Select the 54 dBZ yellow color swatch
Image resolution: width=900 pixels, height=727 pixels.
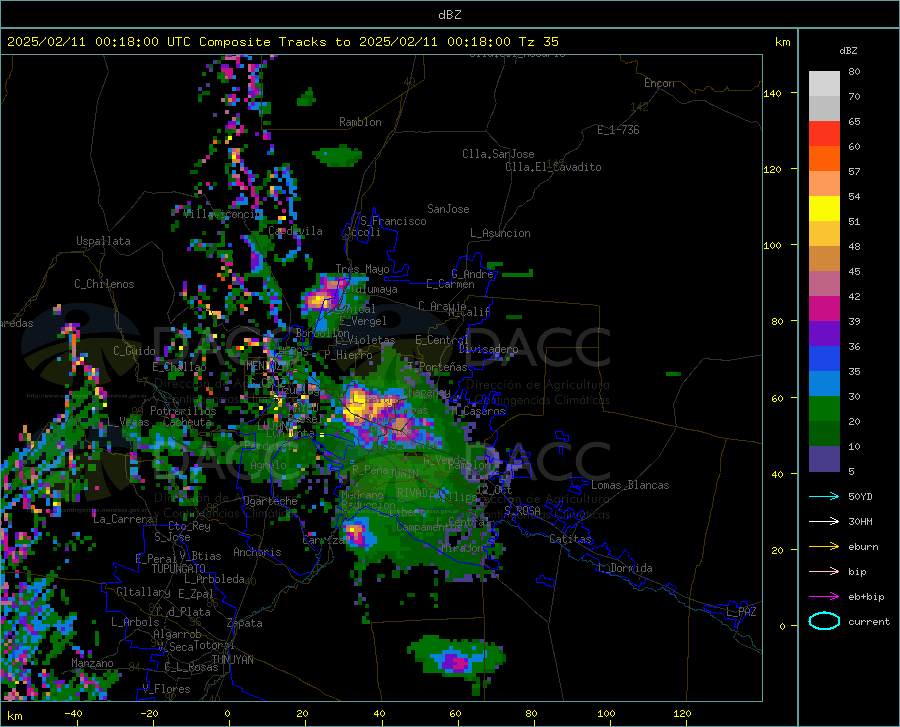(x=824, y=208)
